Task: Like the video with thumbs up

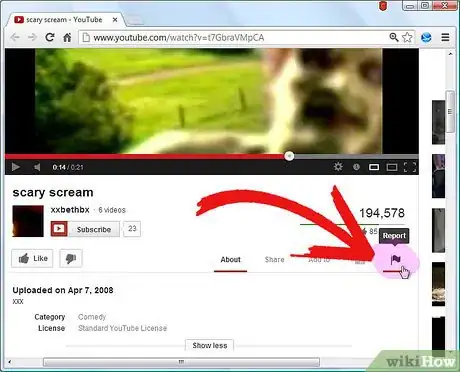Action: coord(32,258)
